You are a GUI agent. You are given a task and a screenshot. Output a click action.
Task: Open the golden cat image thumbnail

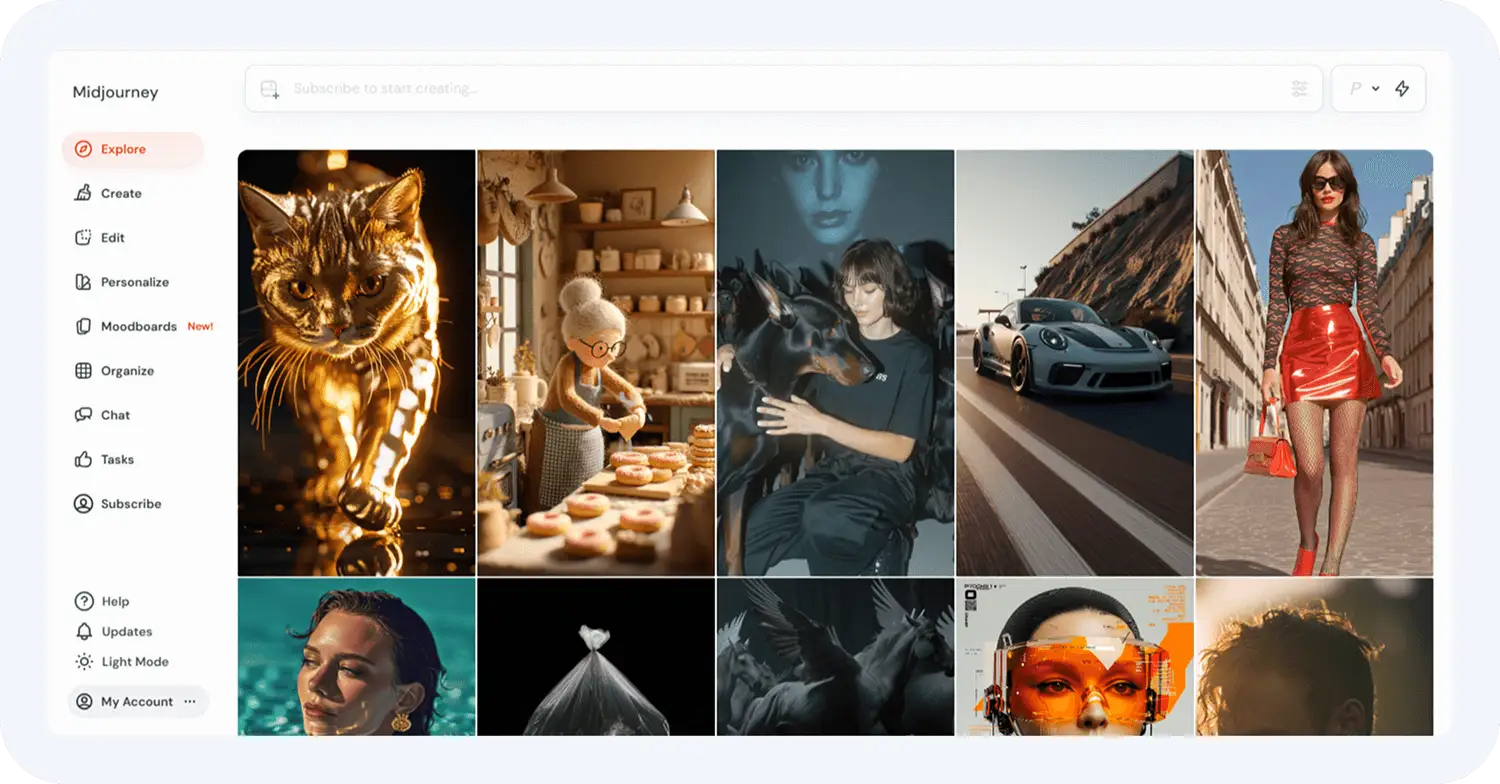click(x=357, y=363)
